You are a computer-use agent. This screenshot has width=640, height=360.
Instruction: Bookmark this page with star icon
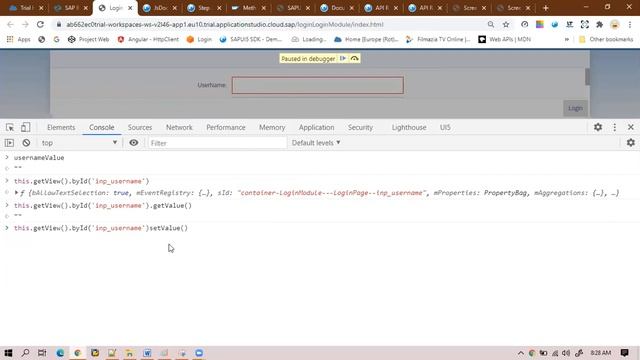click(506, 24)
